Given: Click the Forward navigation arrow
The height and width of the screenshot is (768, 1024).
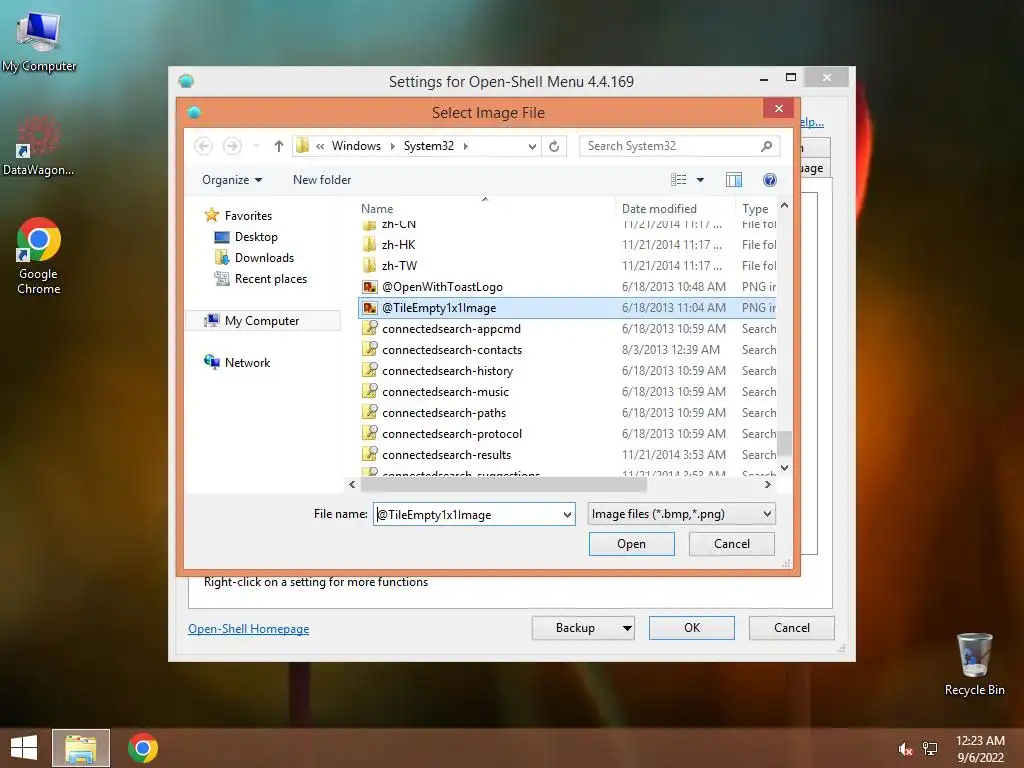Looking at the screenshot, I should (232, 146).
